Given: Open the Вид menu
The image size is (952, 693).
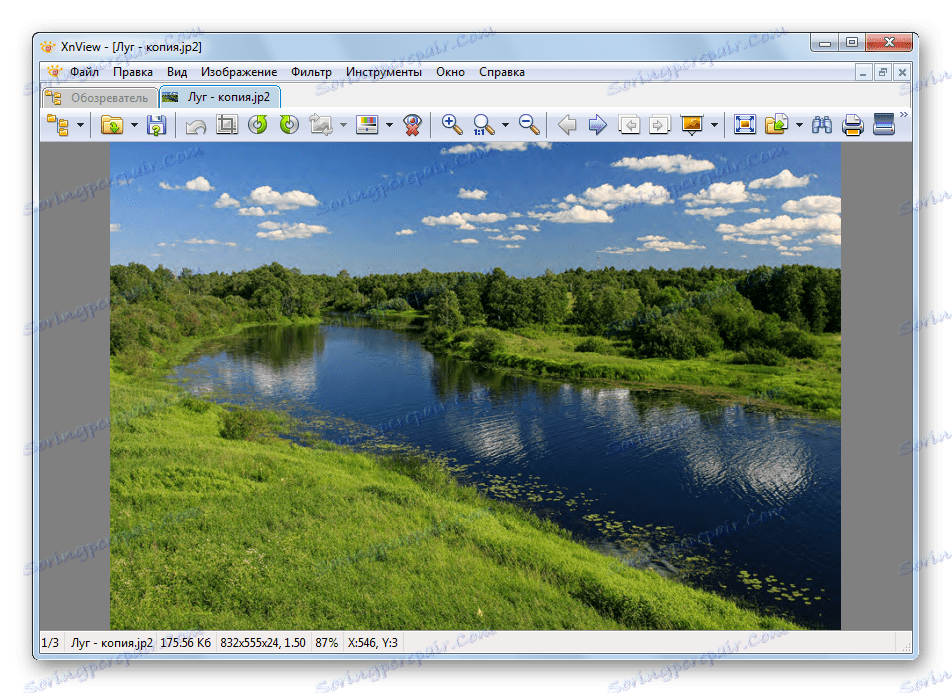Looking at the screenshot, I should pyautogui.click(x=177, y=72).
